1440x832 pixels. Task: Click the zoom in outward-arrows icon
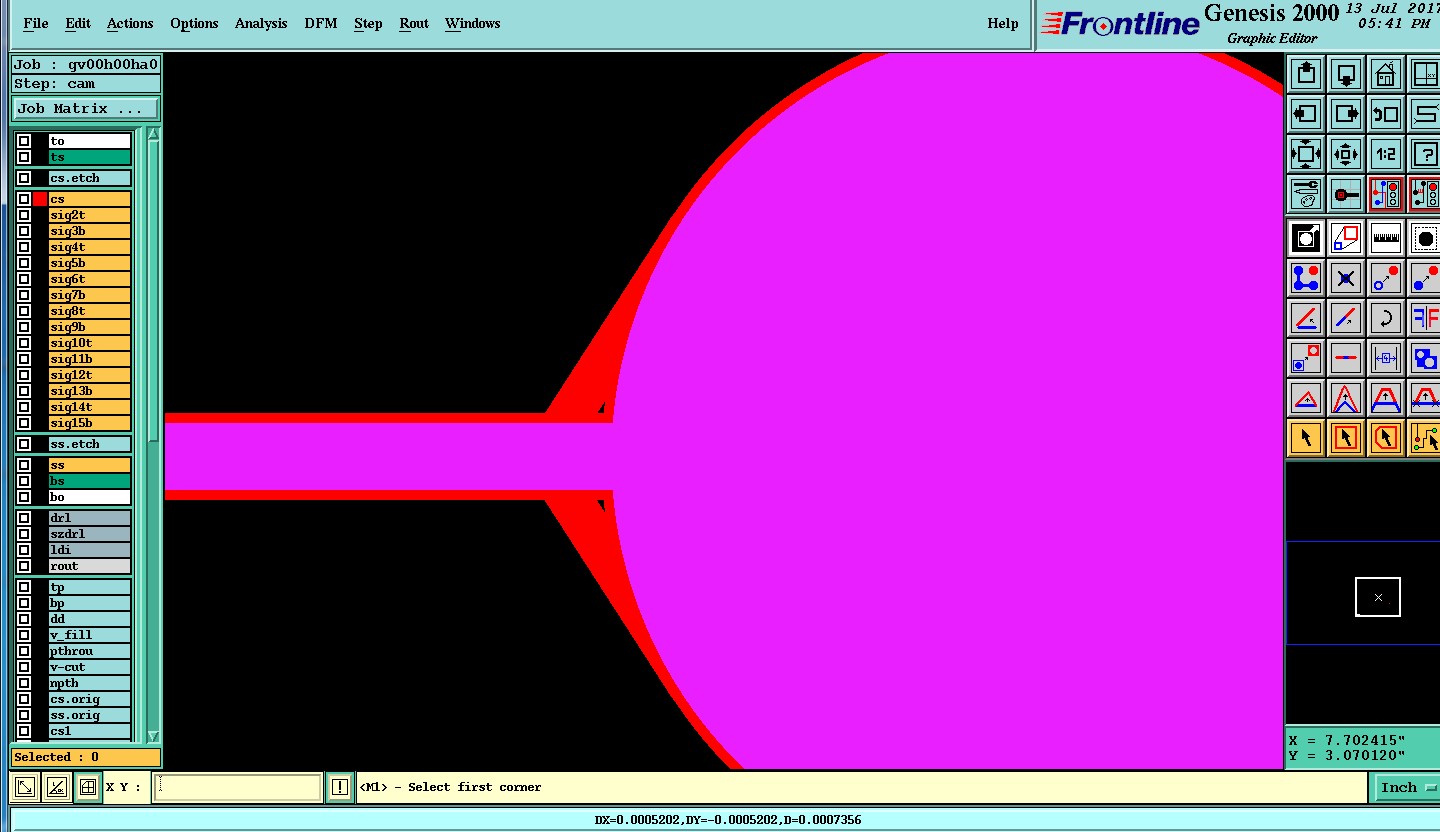coord(1306,154)
